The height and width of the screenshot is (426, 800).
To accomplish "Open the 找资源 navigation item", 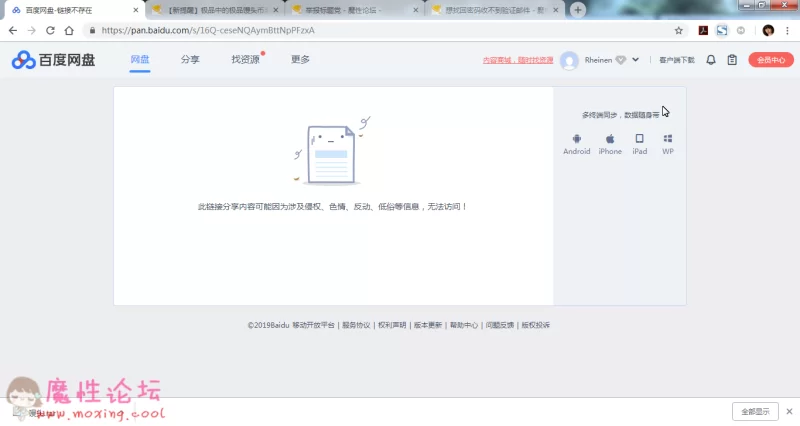I will pos(245,60).
